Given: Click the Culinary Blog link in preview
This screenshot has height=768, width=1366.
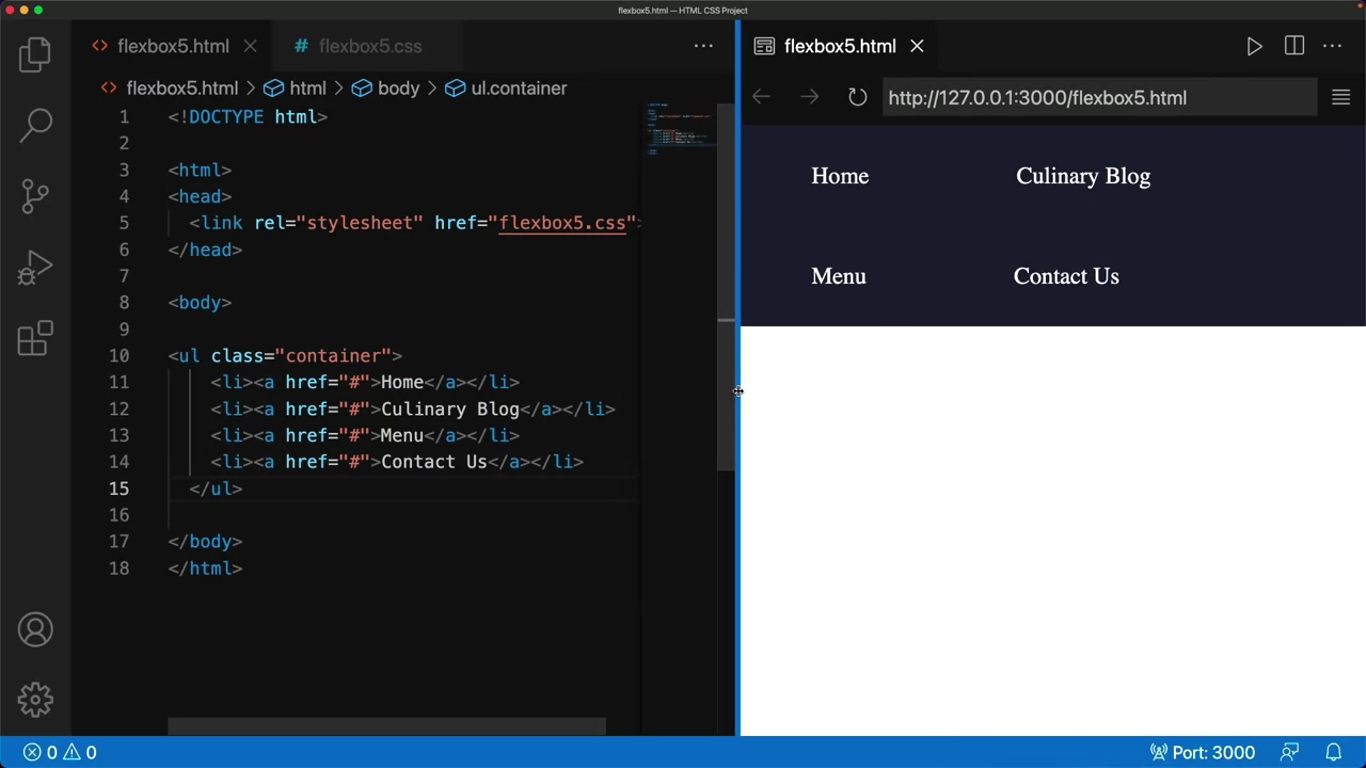Looking at the screenshot, I should click(x=1083, y=176).
